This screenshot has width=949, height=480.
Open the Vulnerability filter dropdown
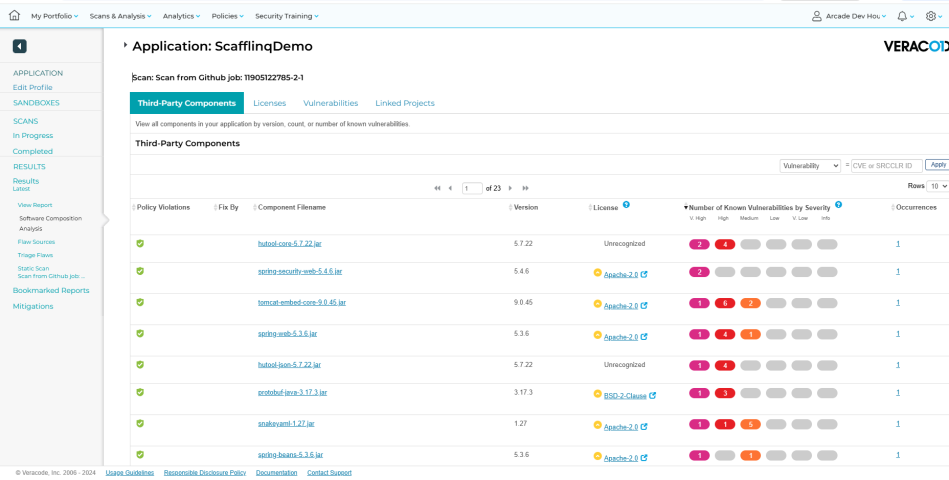810,165
